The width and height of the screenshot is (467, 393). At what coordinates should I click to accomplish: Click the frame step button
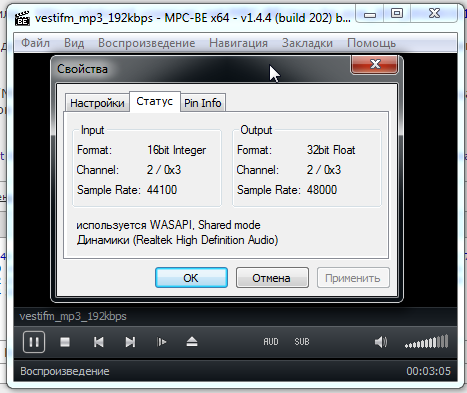[x=162, y=342]
